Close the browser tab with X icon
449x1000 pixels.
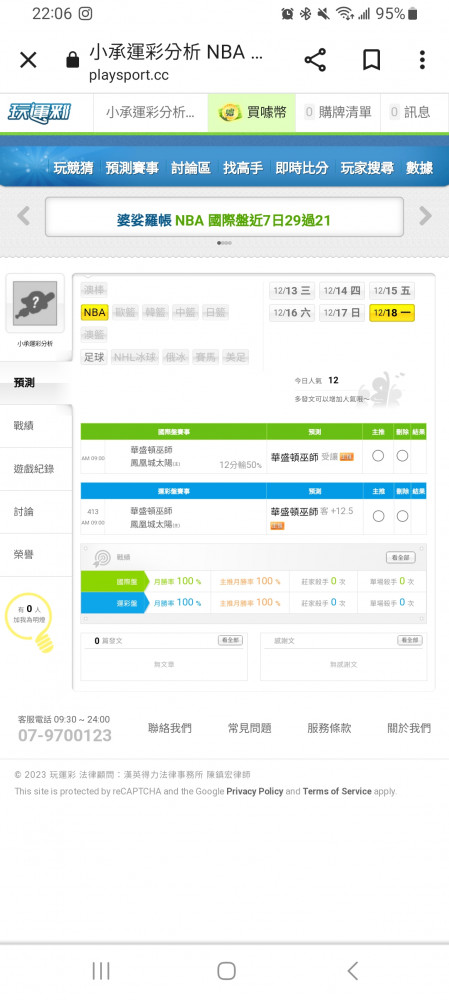click(28, 60)
